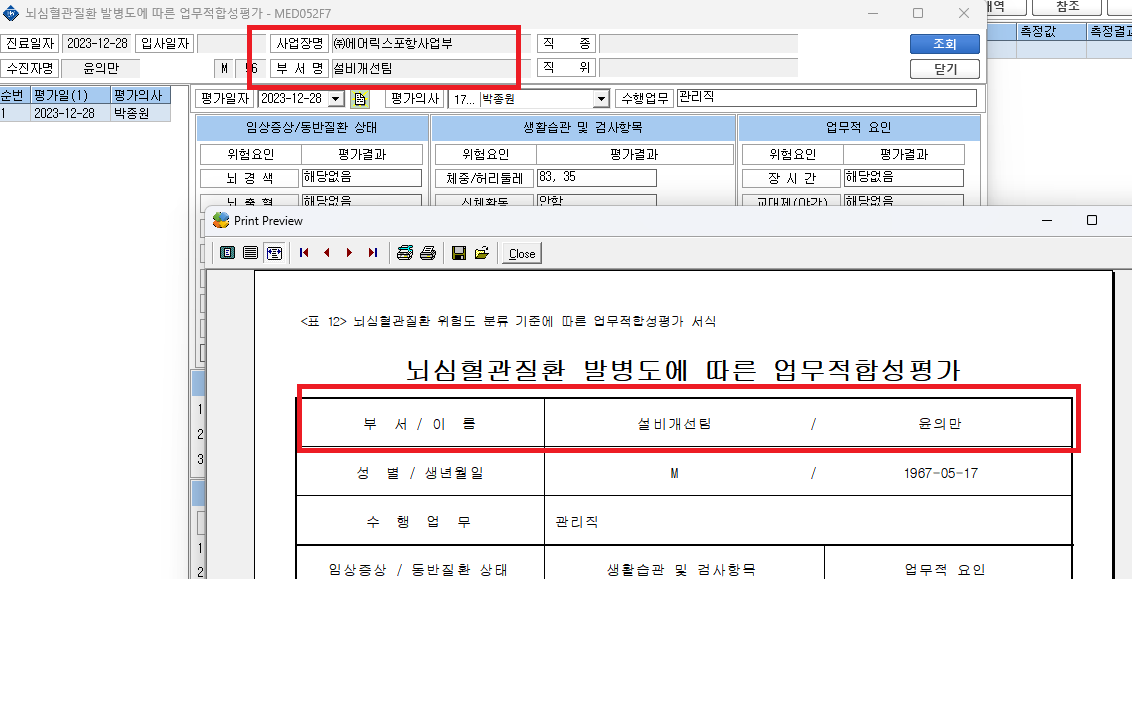Open the 참조 tab at top right

pos(1066,6)
